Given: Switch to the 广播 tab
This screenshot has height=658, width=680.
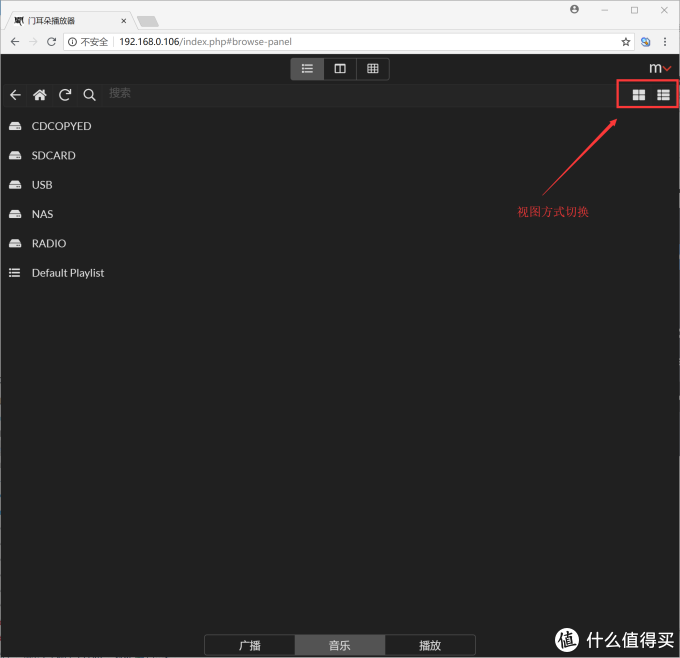Looking at the screenshot, I should click(250, 645).
